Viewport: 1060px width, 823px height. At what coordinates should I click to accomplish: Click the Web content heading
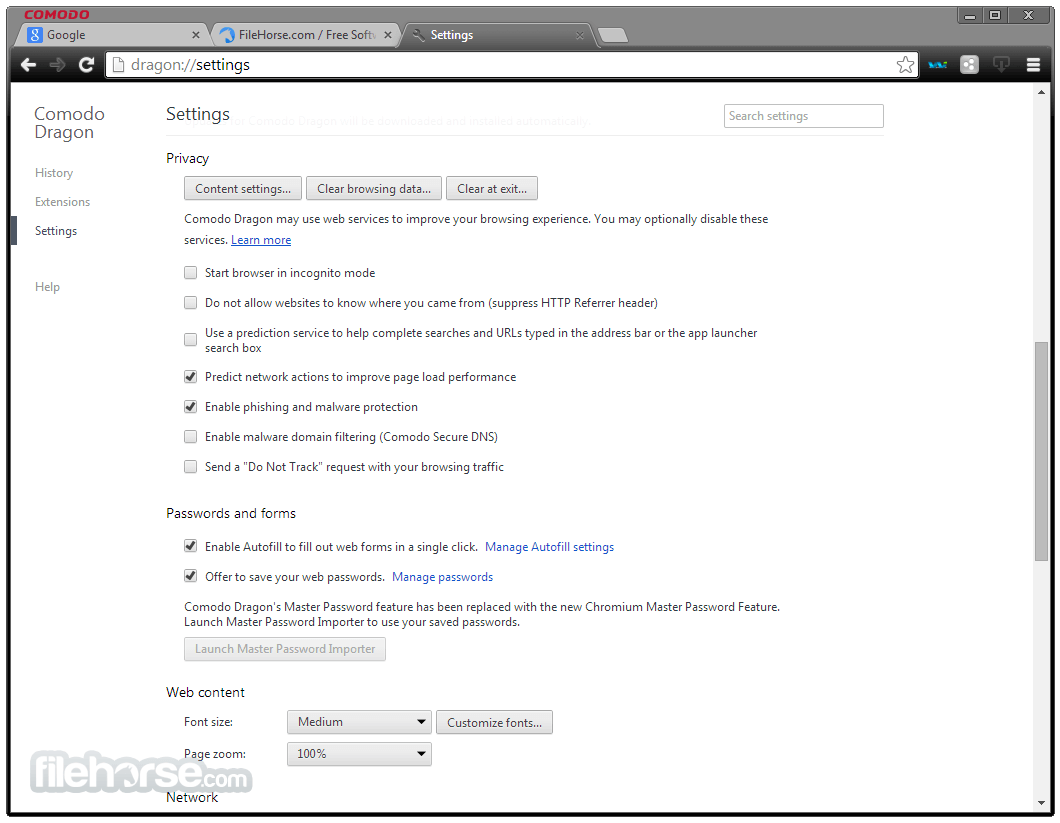coord(206,692)
